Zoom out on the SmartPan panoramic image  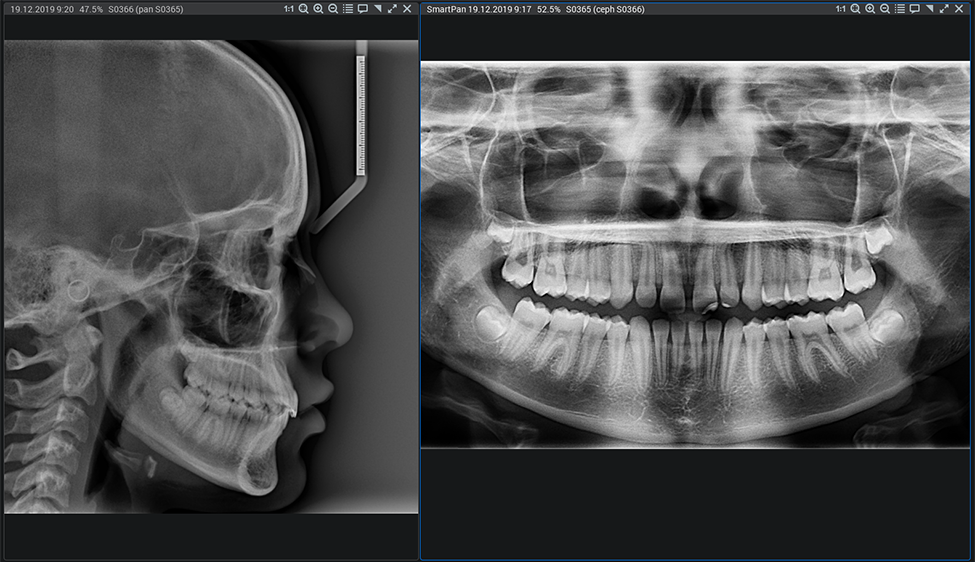click(x=886, y=9)
